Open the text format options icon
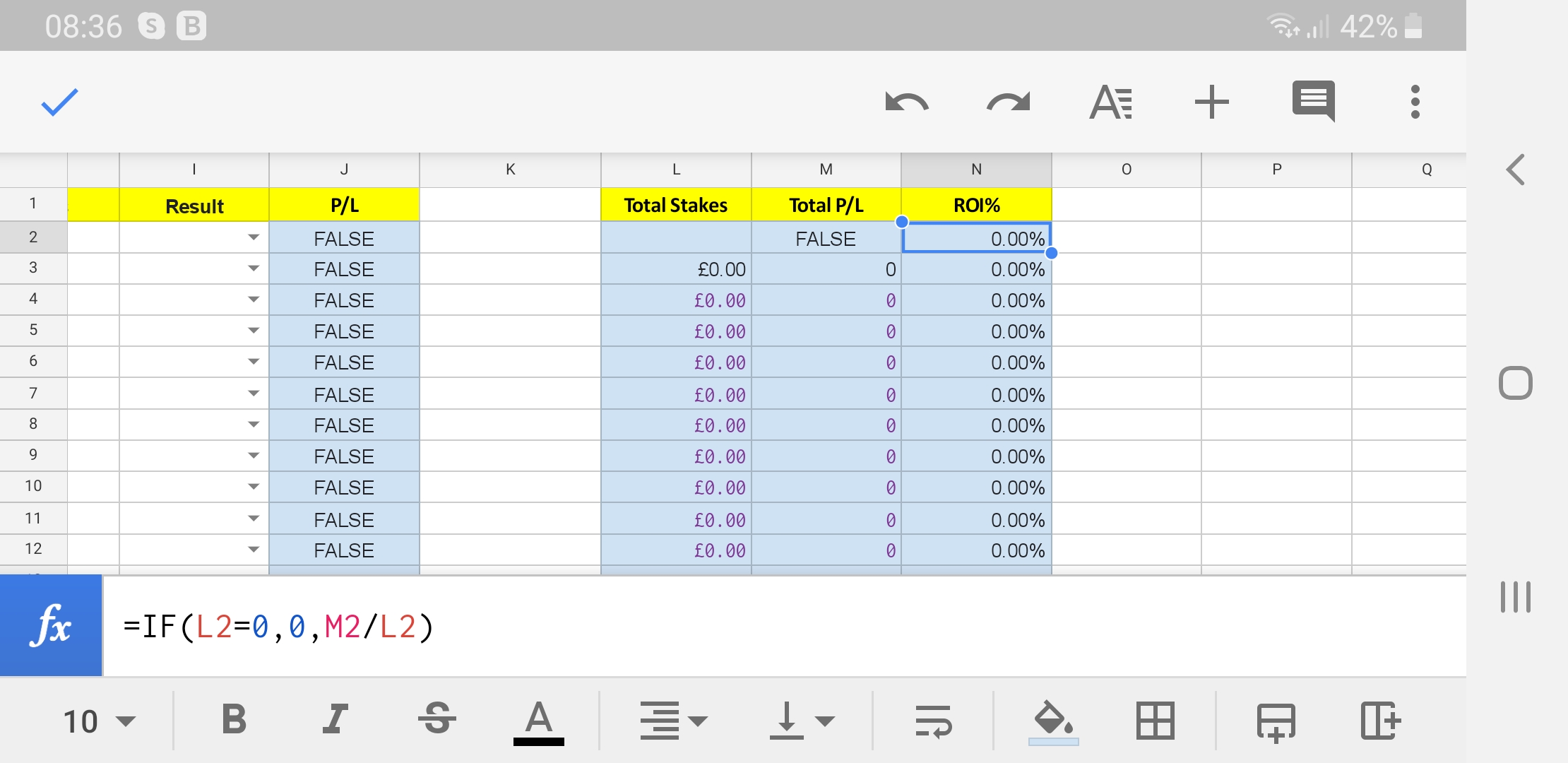This screenshot has width=1568, height=763. (x=1111, y=102)
